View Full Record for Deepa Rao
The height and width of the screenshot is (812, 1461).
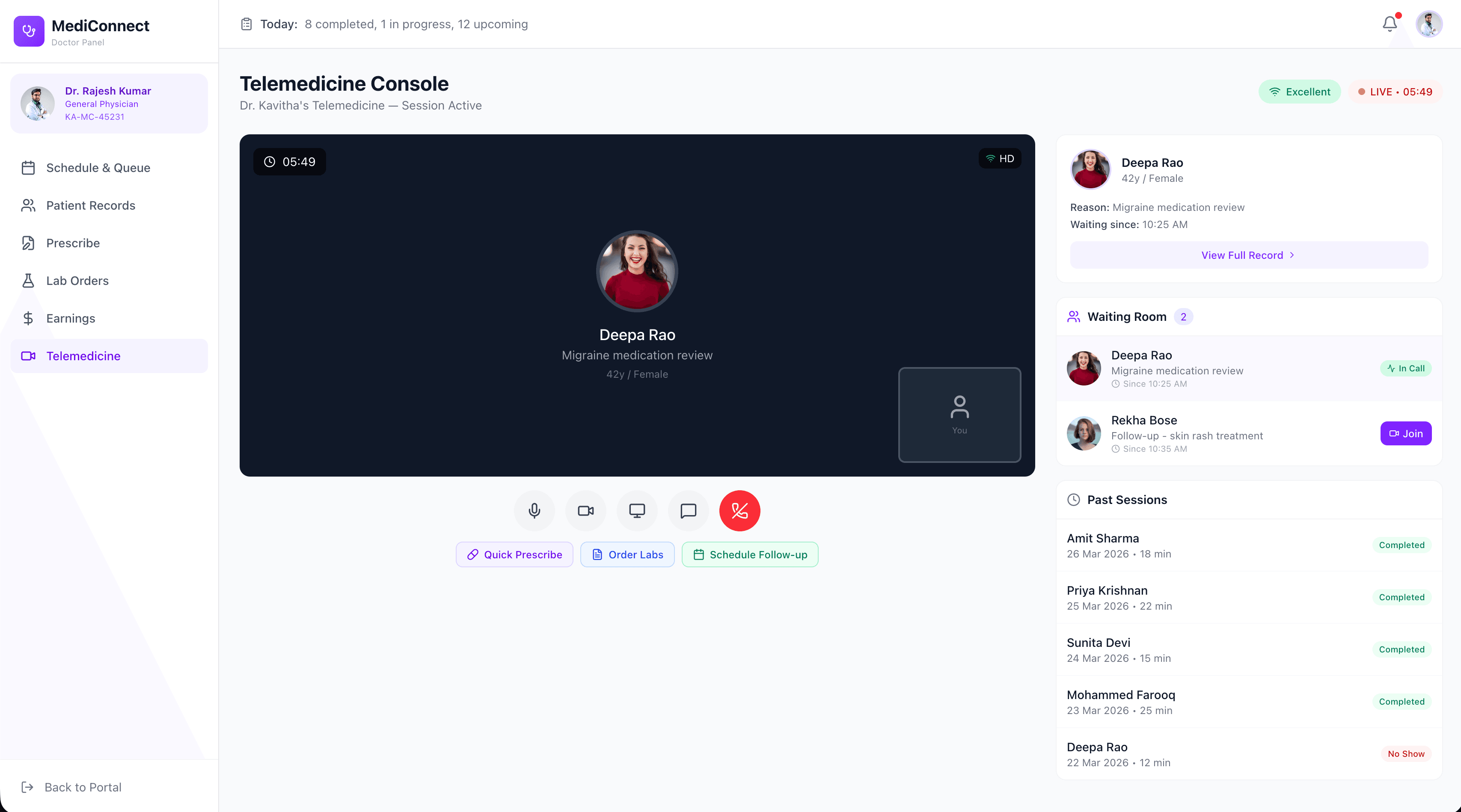(1248, 255)
